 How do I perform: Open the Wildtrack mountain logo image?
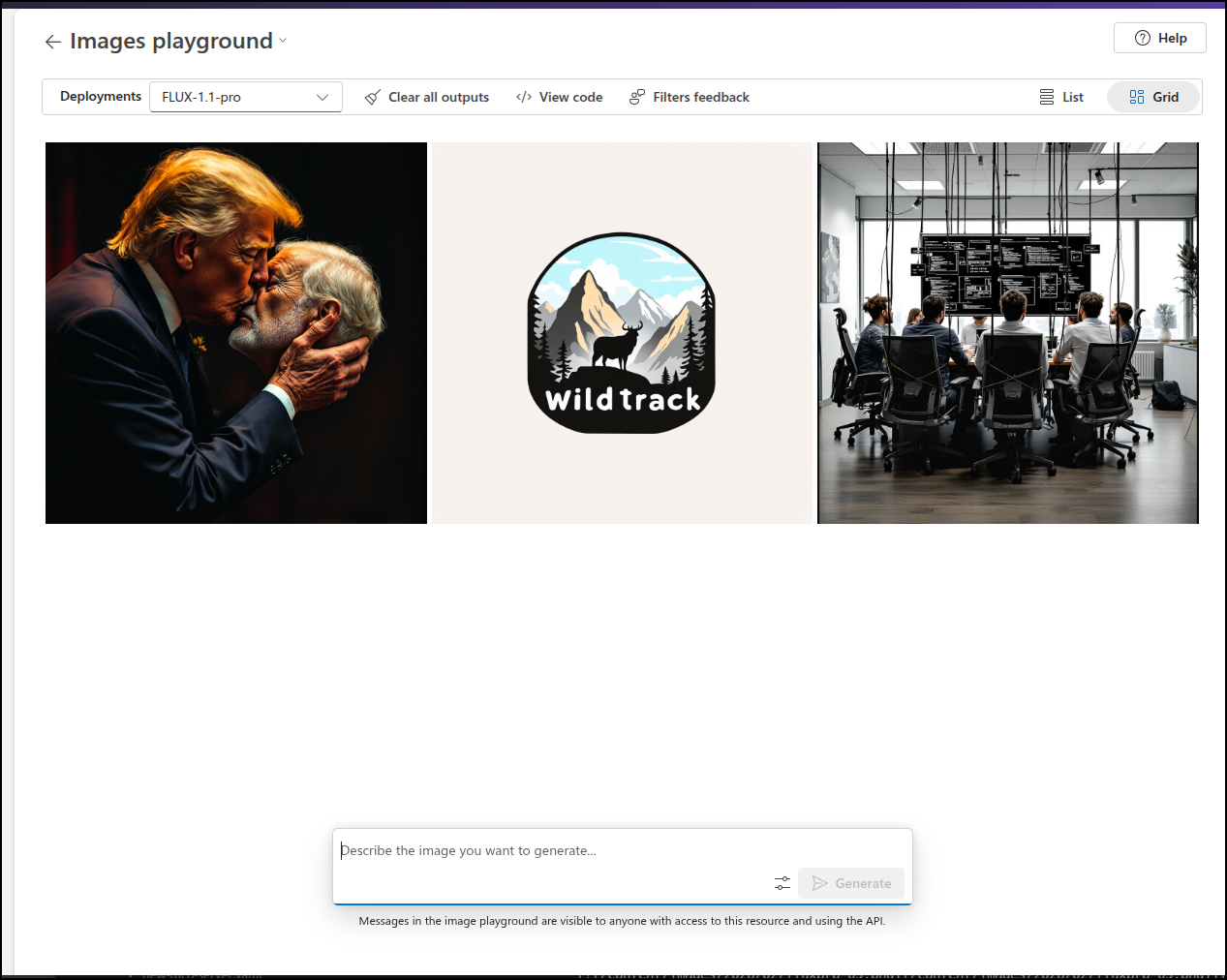[x=622, y=333]
